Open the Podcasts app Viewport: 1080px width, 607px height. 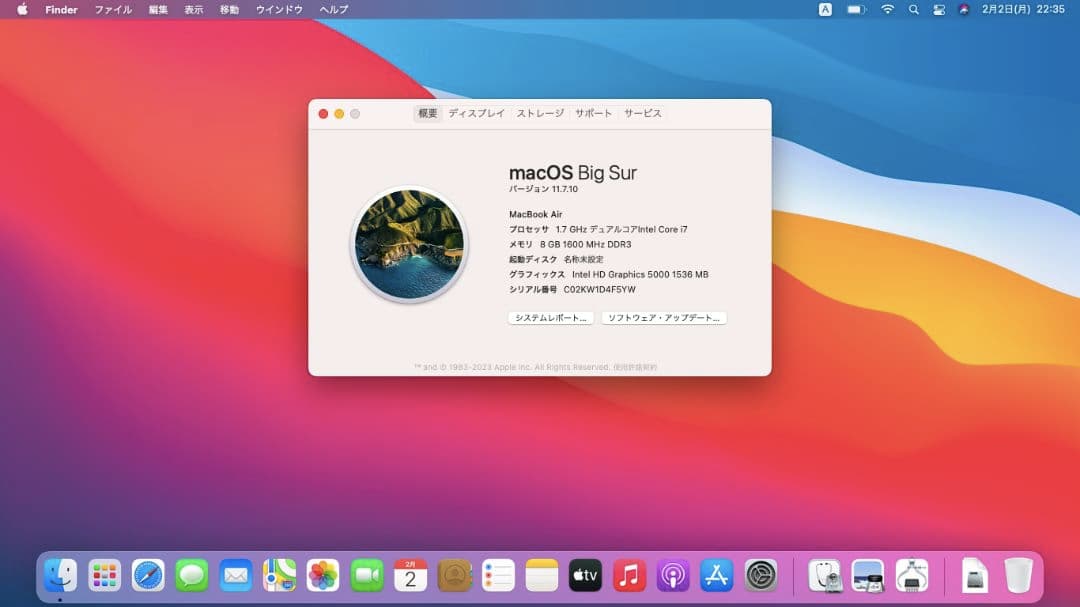click(672, 576)
